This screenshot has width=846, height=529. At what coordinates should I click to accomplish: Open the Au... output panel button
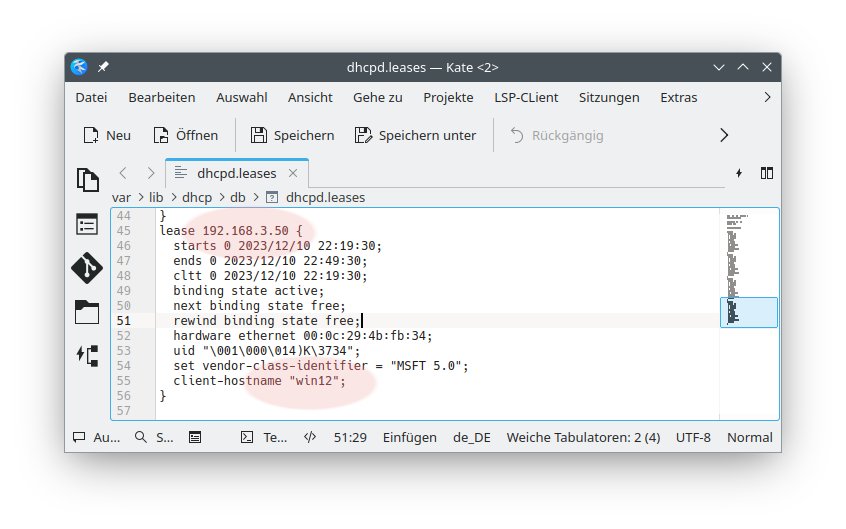click(x=97, y=437)
